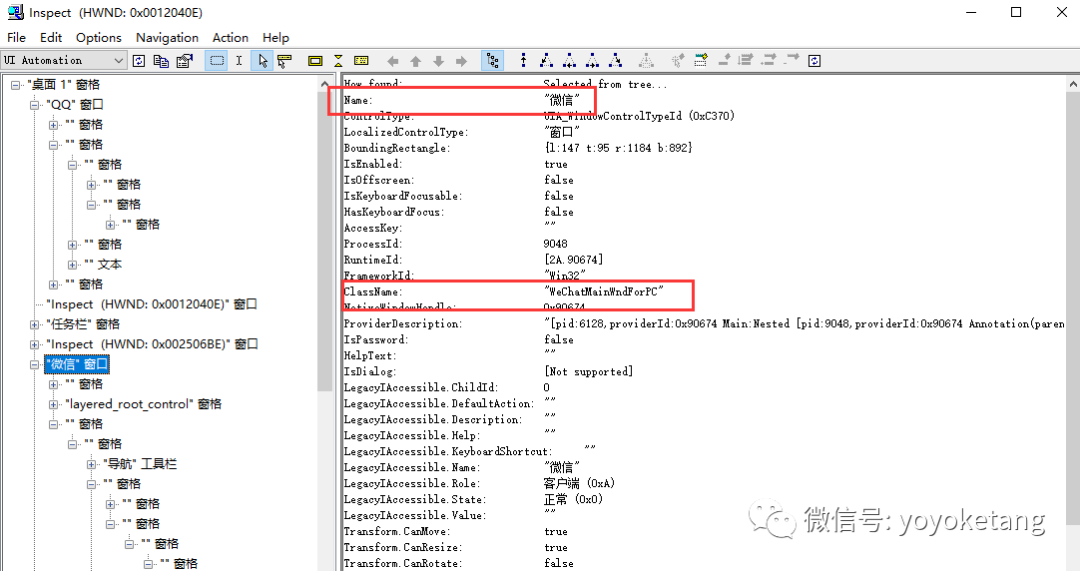Click the navigate to last child icon

[x=616, y=61]
